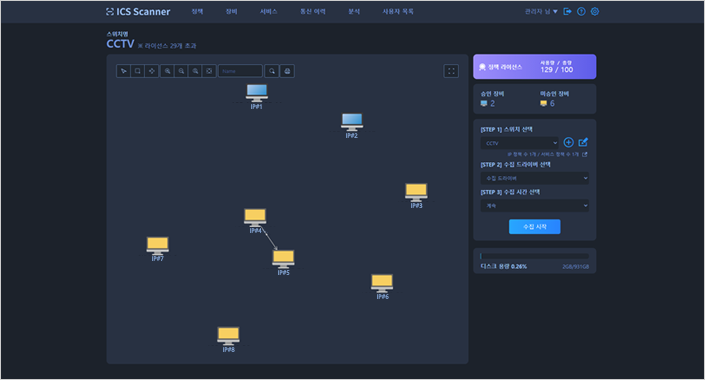This screenshot has width=705, height=380.
Task: Select the pointer arrow tool in toolbar
Action: [123, 71]
